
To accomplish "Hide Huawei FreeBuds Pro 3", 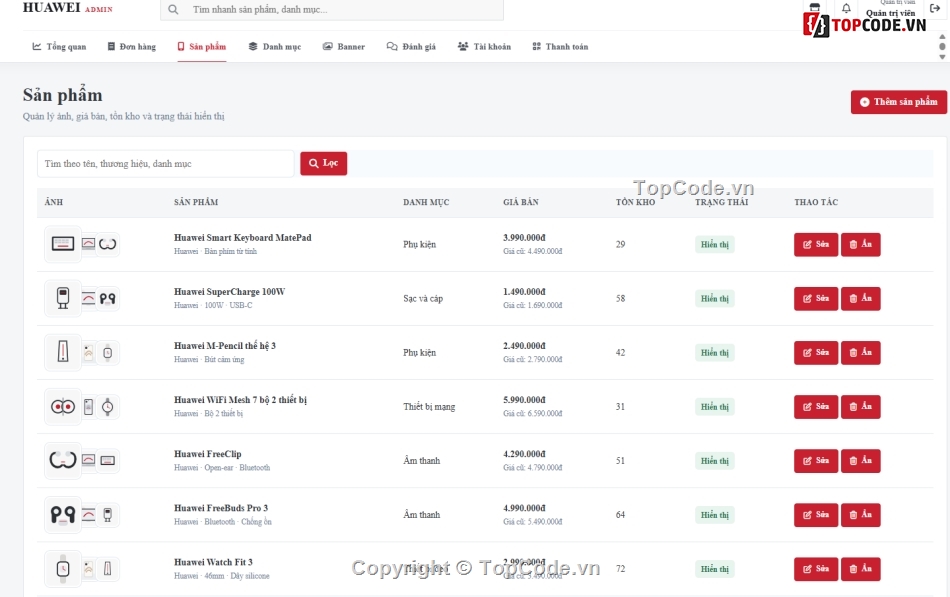I will (x=860, y=515).
